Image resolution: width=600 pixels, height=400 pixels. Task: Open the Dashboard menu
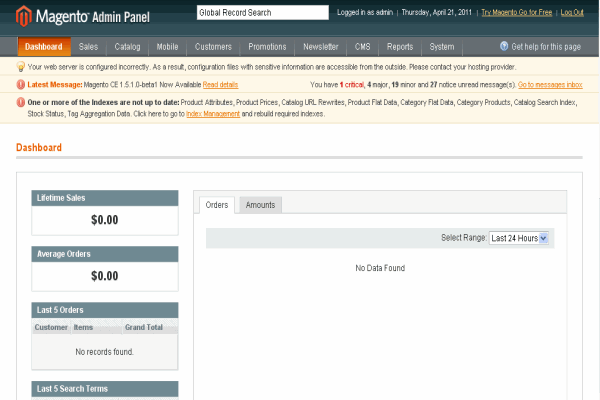click(44, 47)
